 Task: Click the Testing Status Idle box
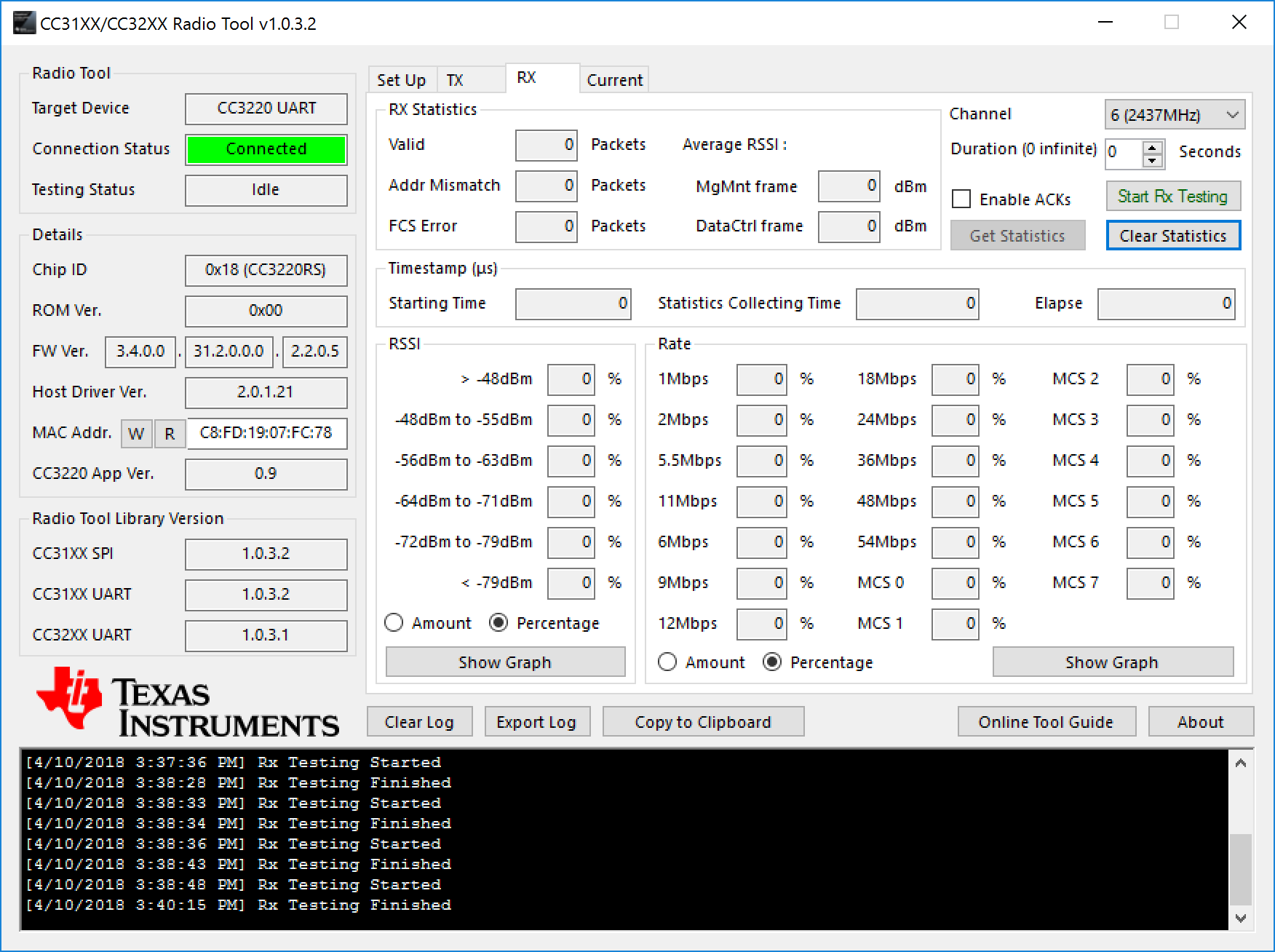tap(266, 190)
